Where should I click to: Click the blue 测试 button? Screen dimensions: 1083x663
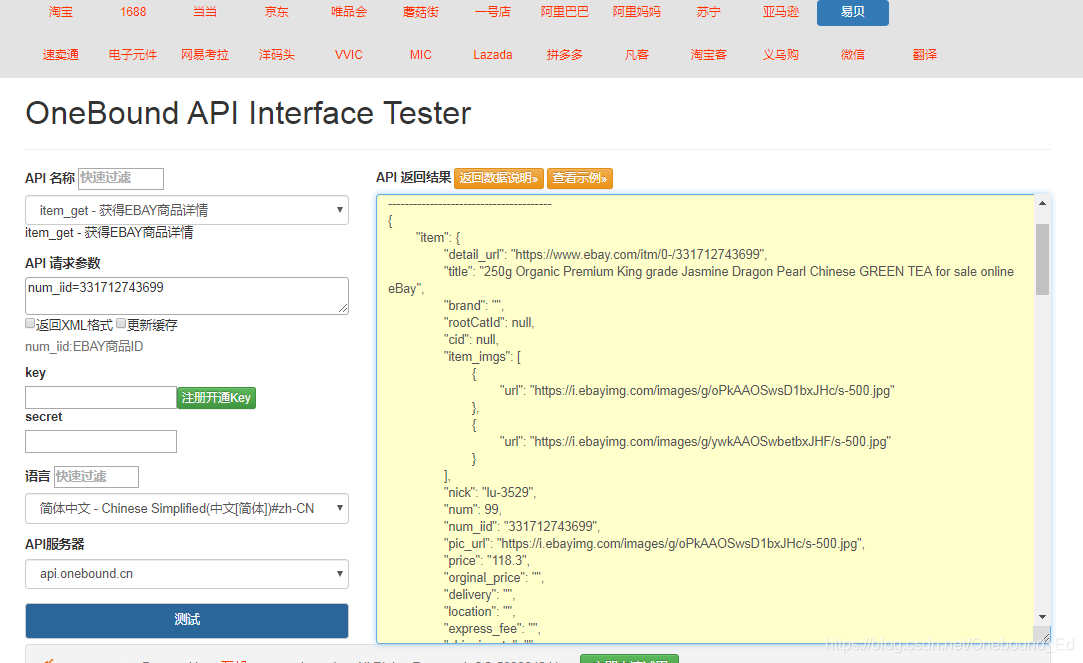186,620
